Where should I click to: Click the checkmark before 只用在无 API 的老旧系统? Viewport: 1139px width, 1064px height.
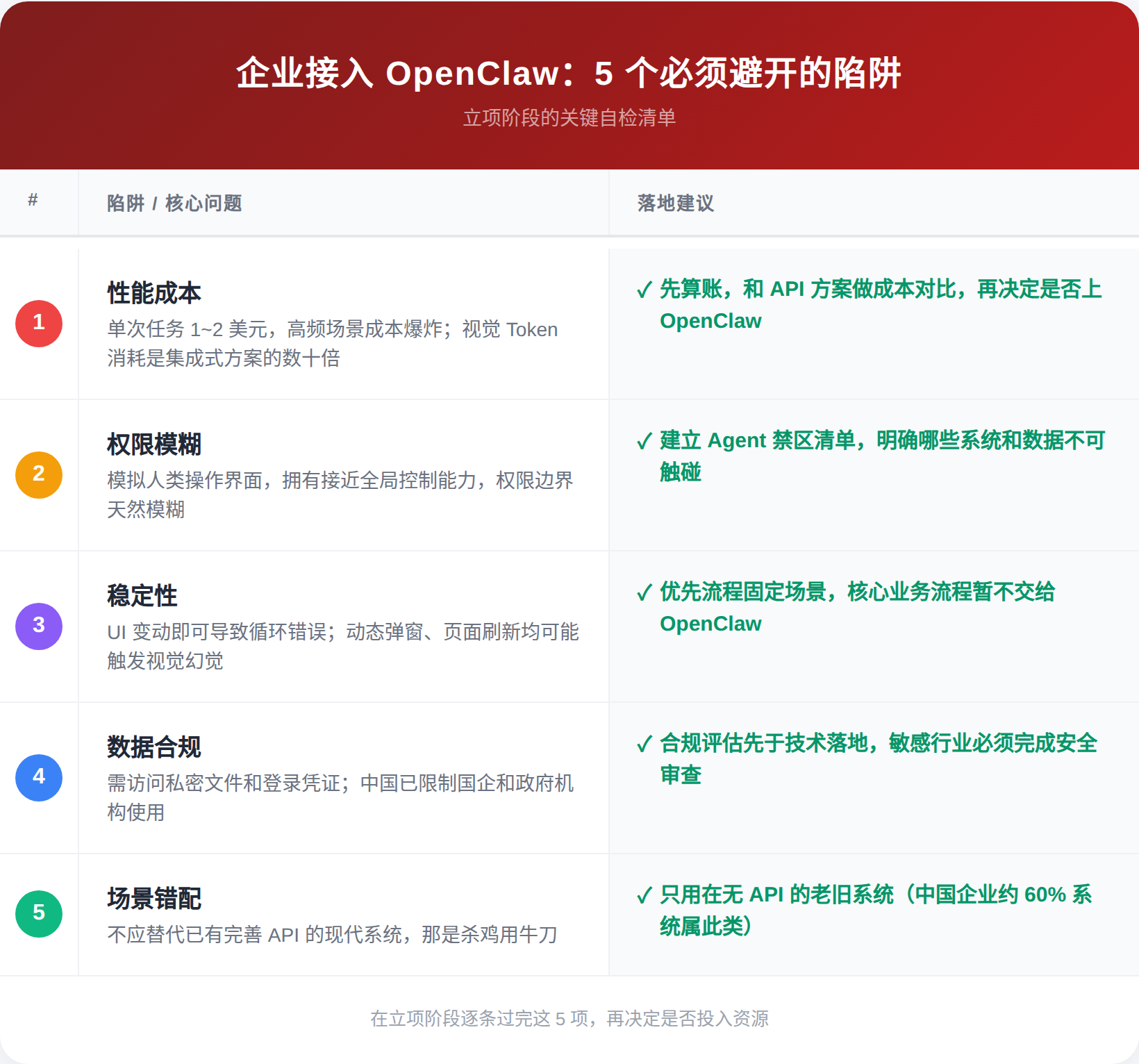tap(645, 895)
